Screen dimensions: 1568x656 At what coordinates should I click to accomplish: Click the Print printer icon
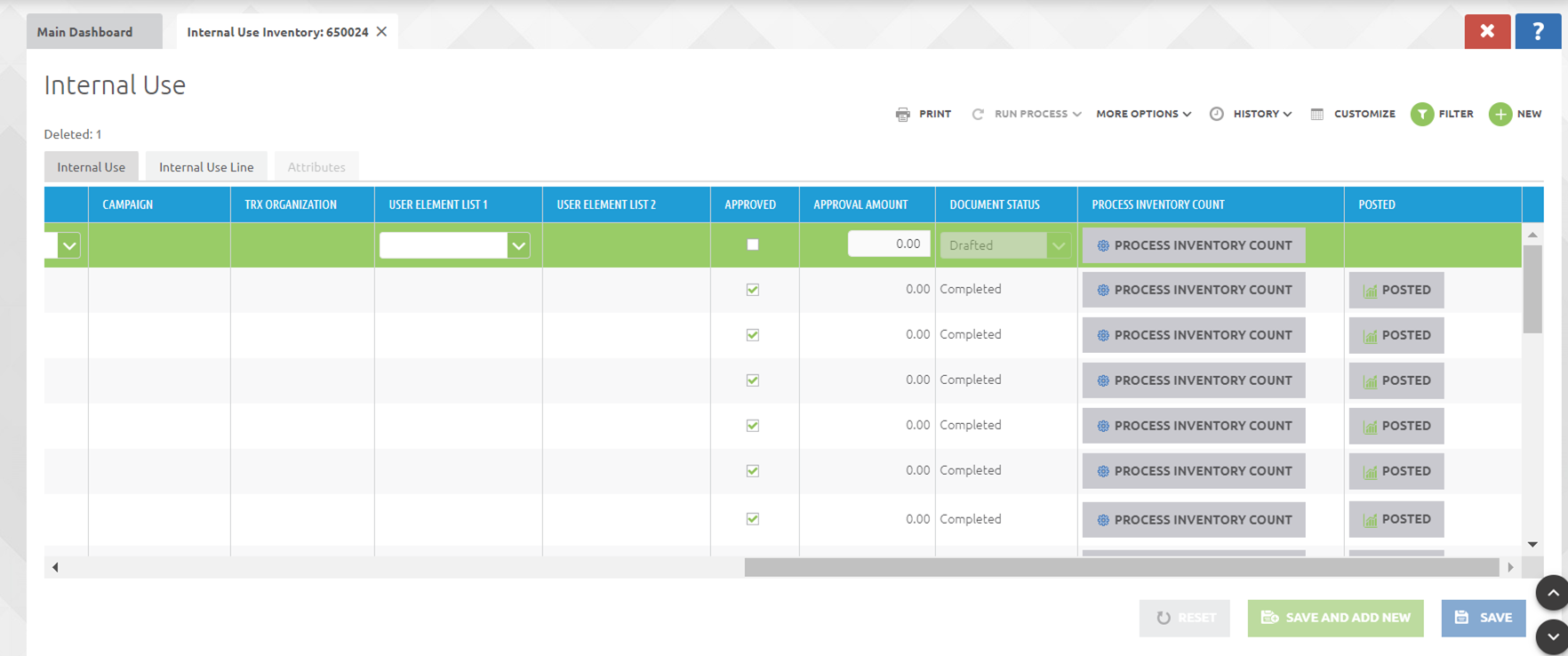point(903,114)
